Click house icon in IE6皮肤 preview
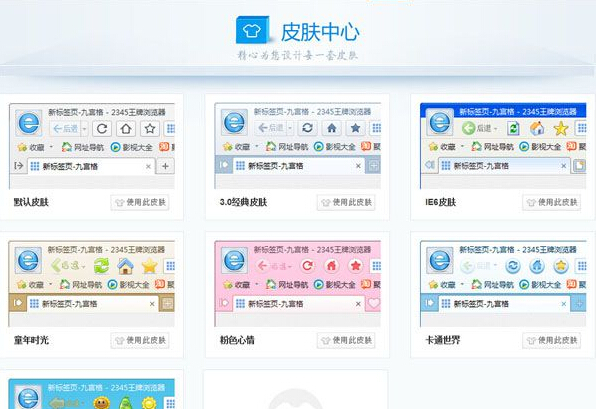This screenshot has width=596, height=409. (x=537, y=128)
